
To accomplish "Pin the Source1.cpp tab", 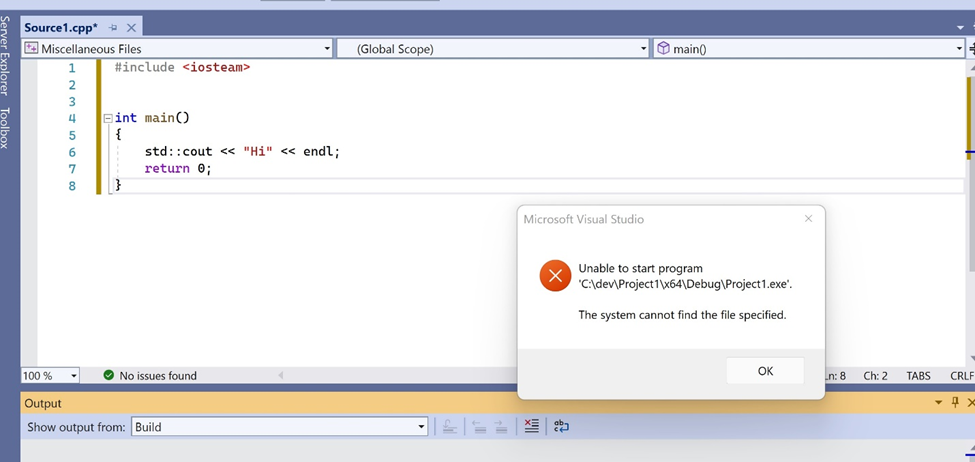I will pos(113,28).
